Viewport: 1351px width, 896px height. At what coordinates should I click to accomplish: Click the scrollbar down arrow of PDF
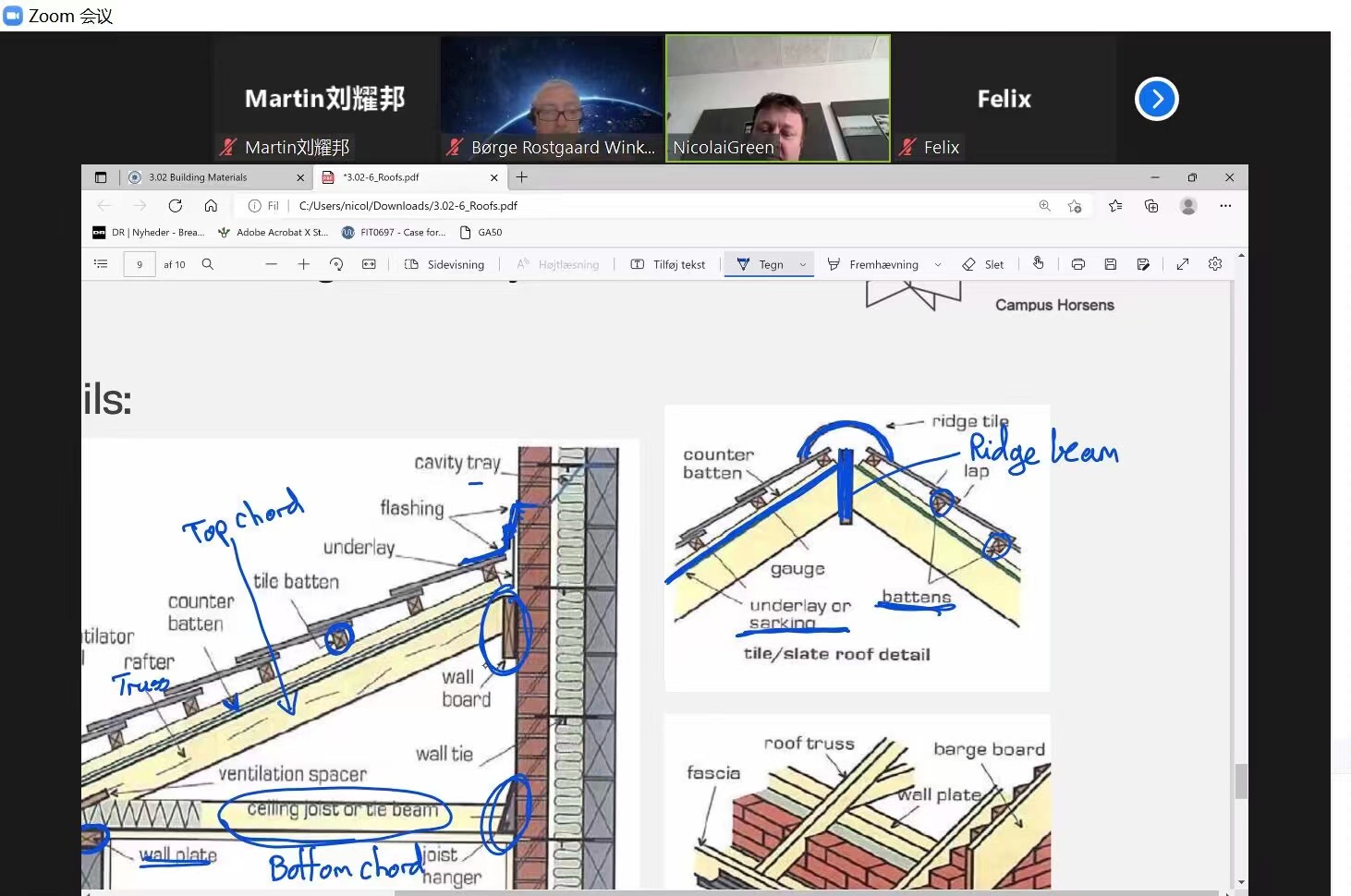click(1241, 882)
